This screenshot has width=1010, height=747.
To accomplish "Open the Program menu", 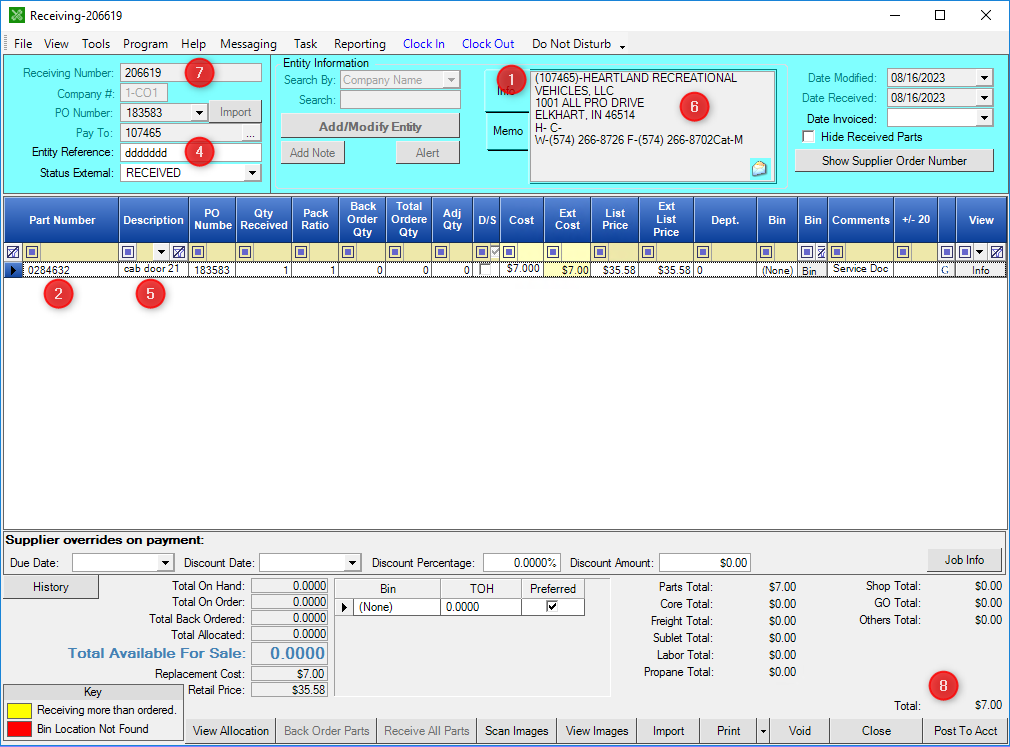I will pyautogui.click(x=146, y=44).
